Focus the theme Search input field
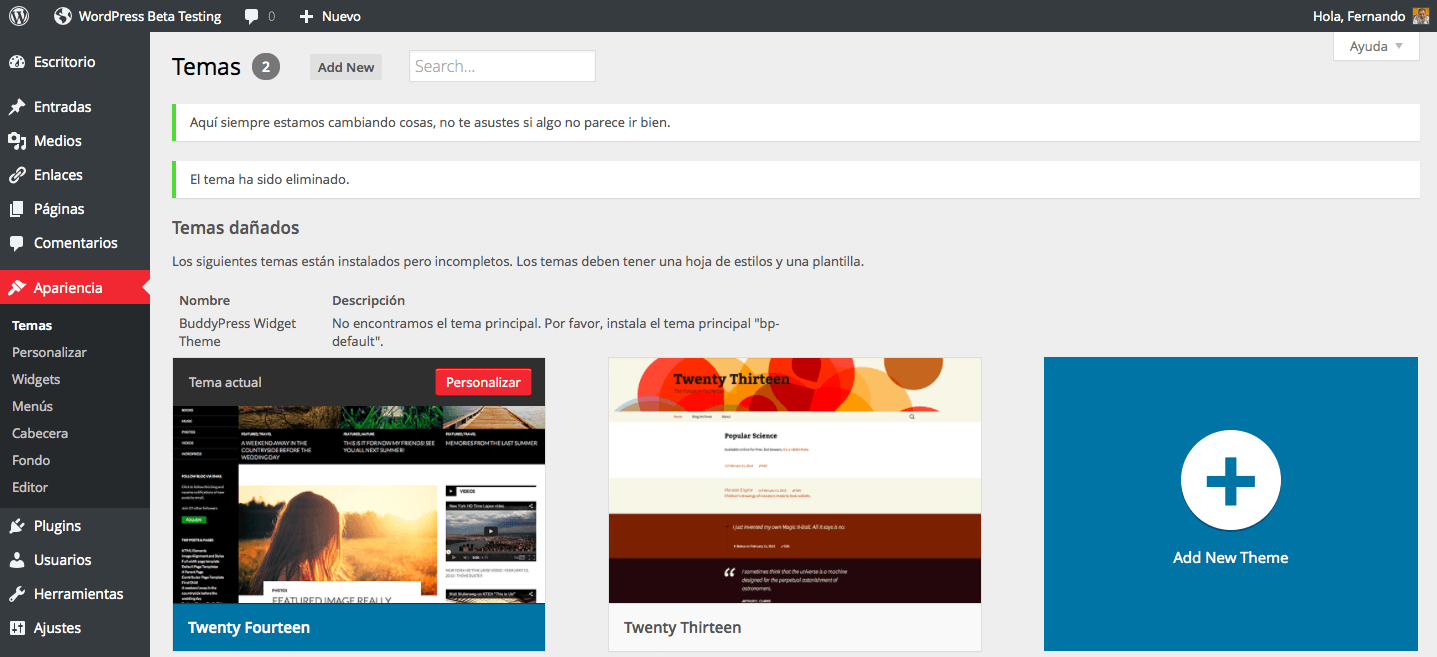Image resolution: width=1437 pixels, height=657 pixels. (x=502, y=66)
